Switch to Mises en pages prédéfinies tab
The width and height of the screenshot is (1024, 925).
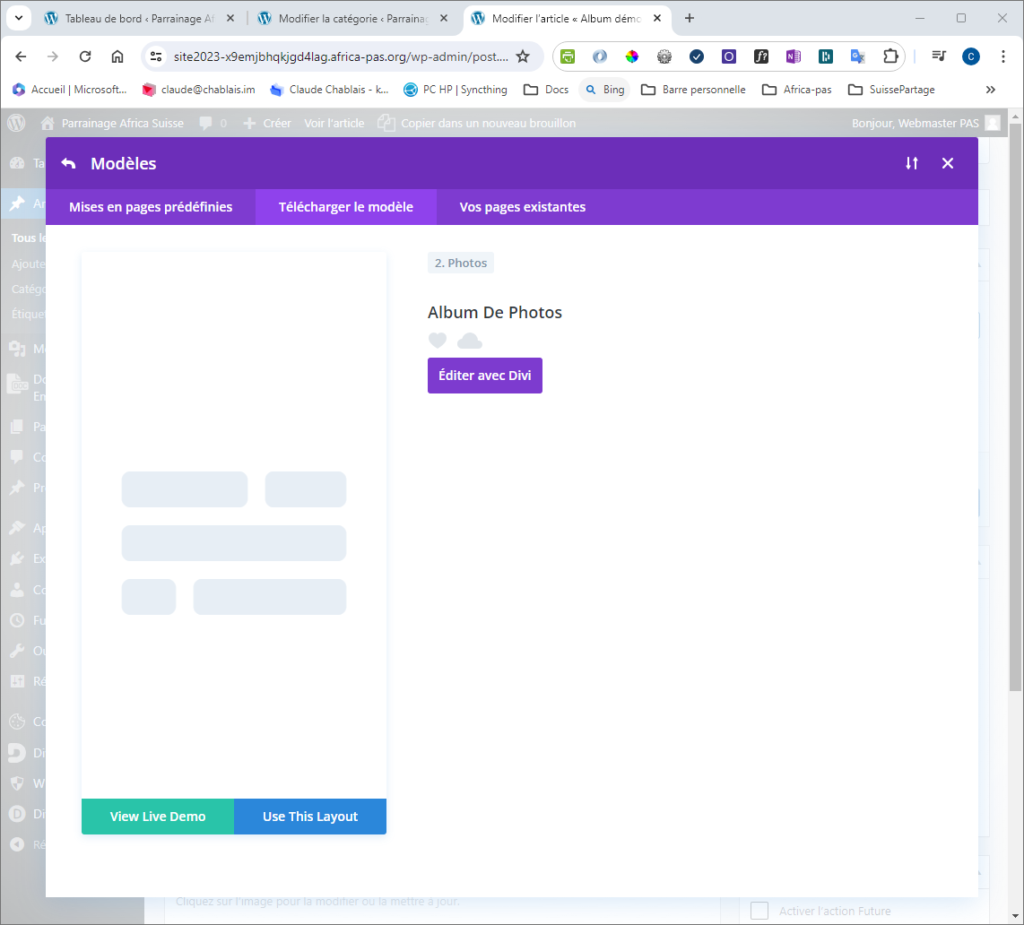pyautogui.click(x=150, y=207)
